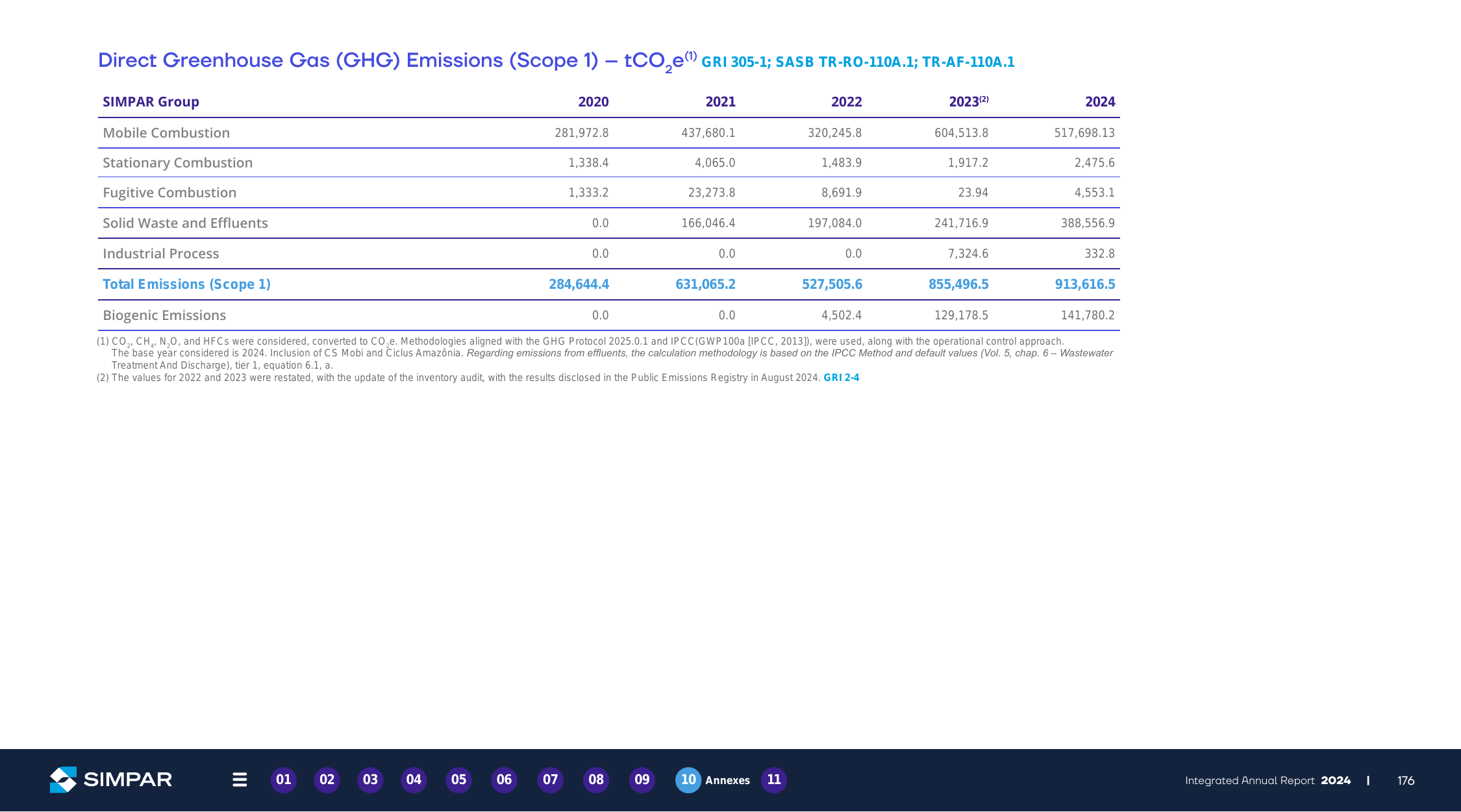Click the Annexes label

pos(728,780)
